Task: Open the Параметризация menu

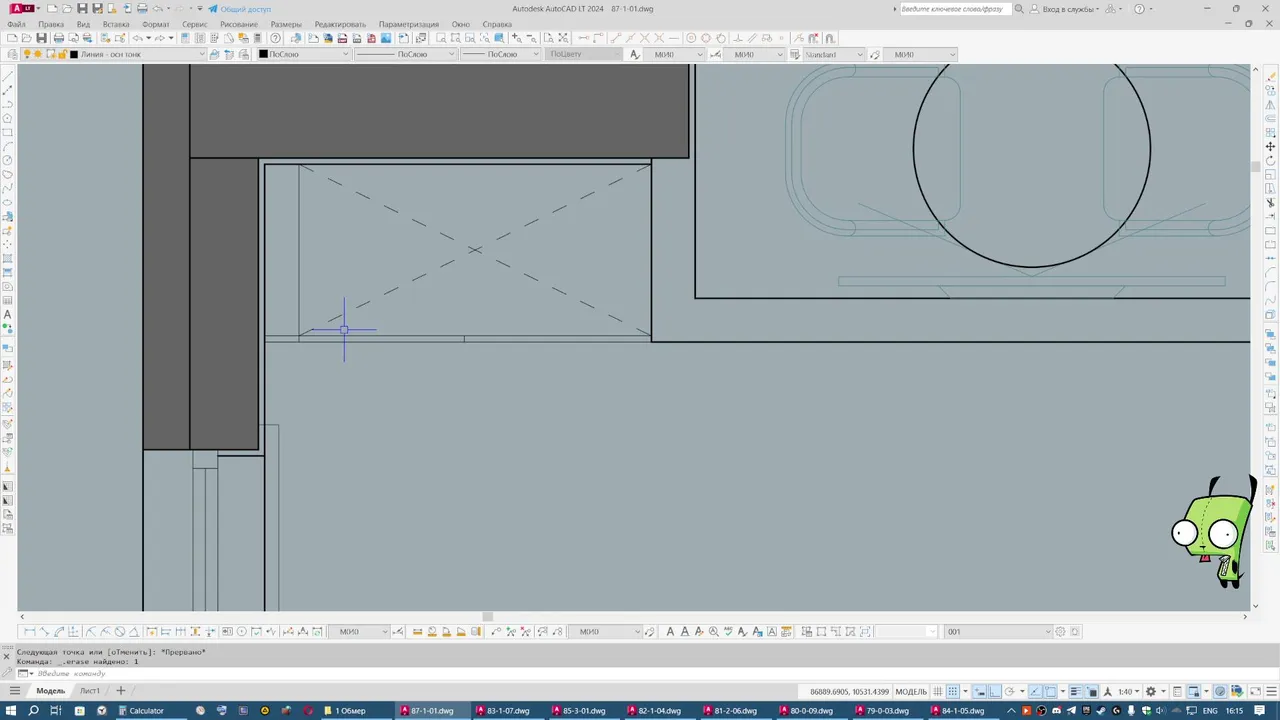Action: click(408, 24)
